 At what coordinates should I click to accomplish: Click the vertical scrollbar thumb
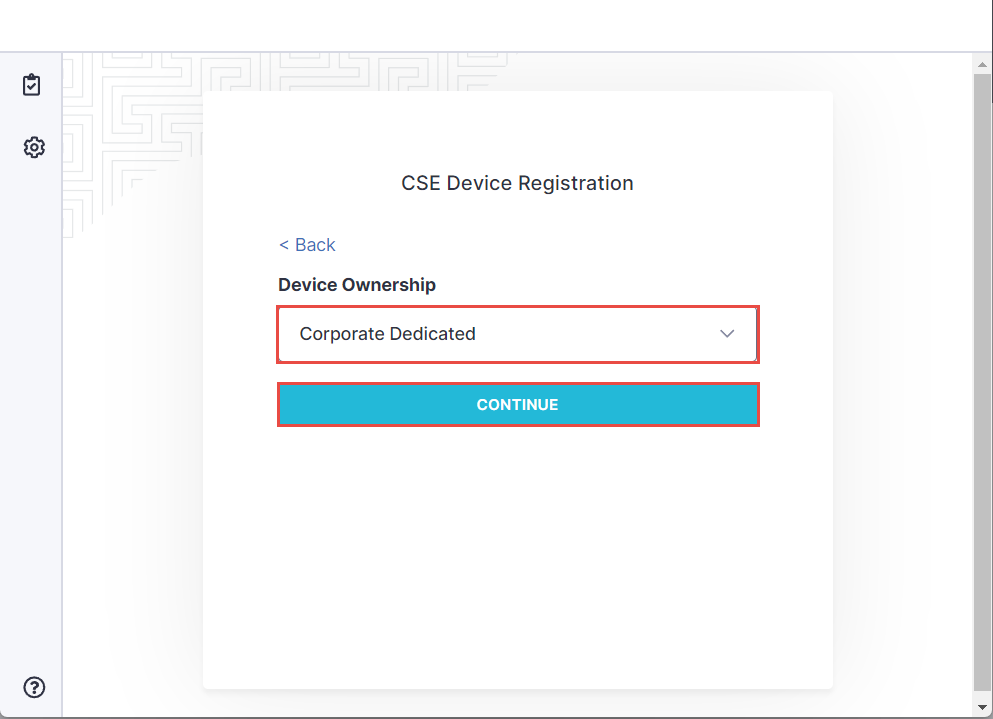(982, 380)
